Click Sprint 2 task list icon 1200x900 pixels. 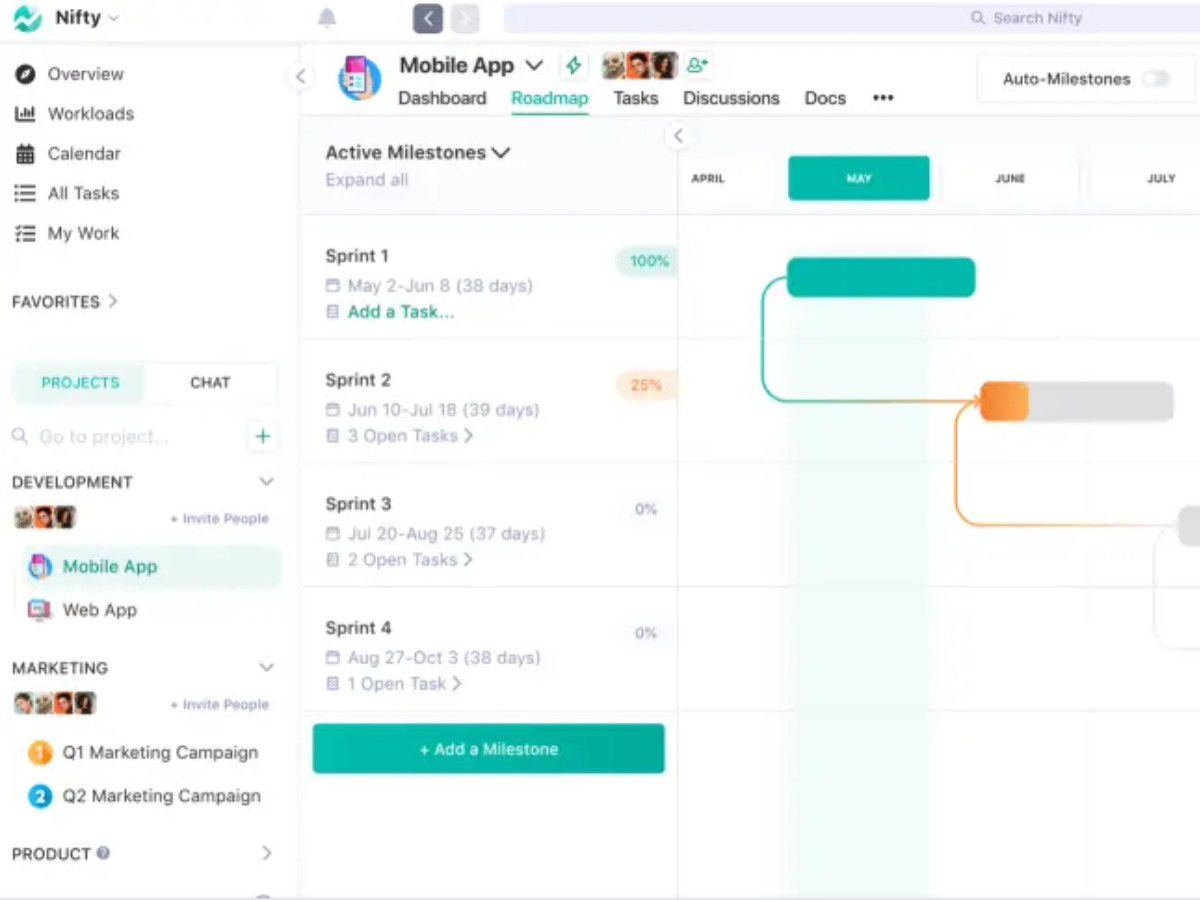tap(333, 436)
